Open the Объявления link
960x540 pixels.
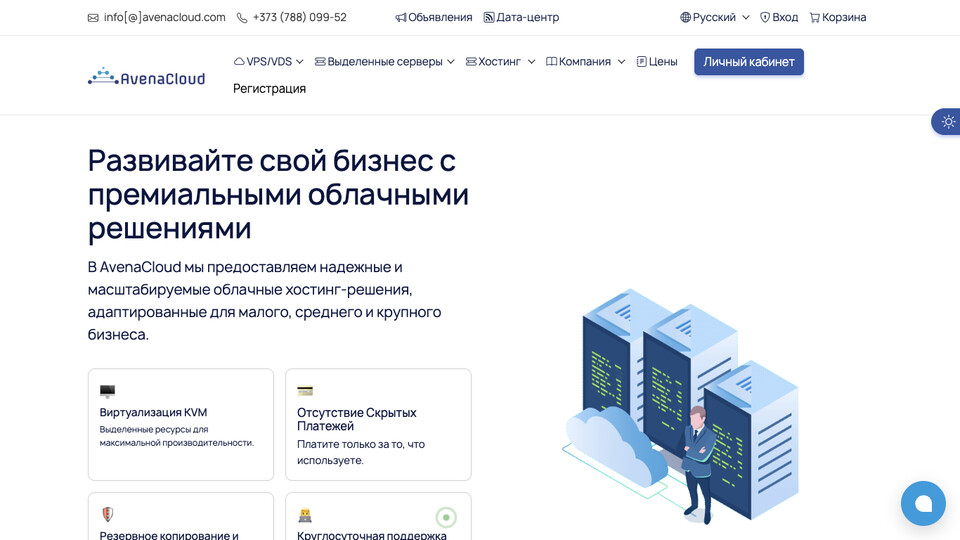(433, 18)
